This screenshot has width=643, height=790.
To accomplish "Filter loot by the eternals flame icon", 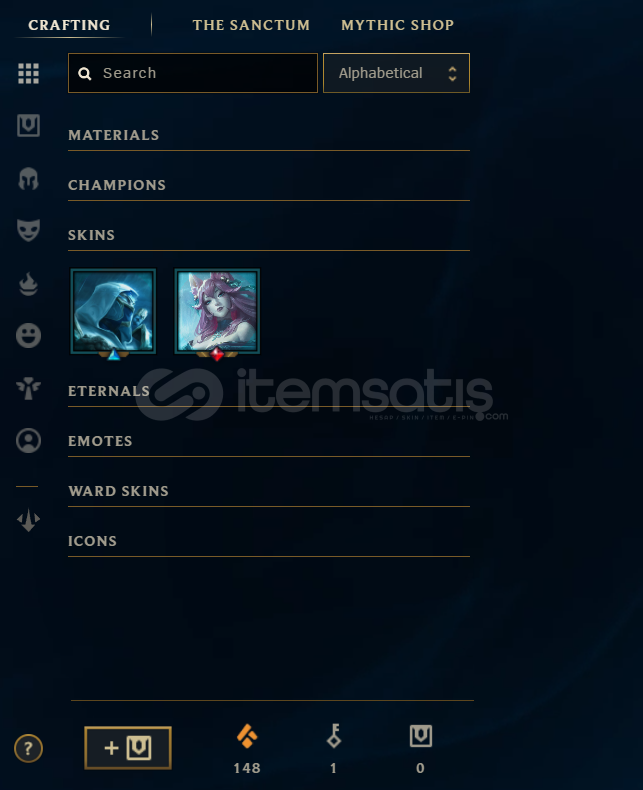I will pos(28,284).
